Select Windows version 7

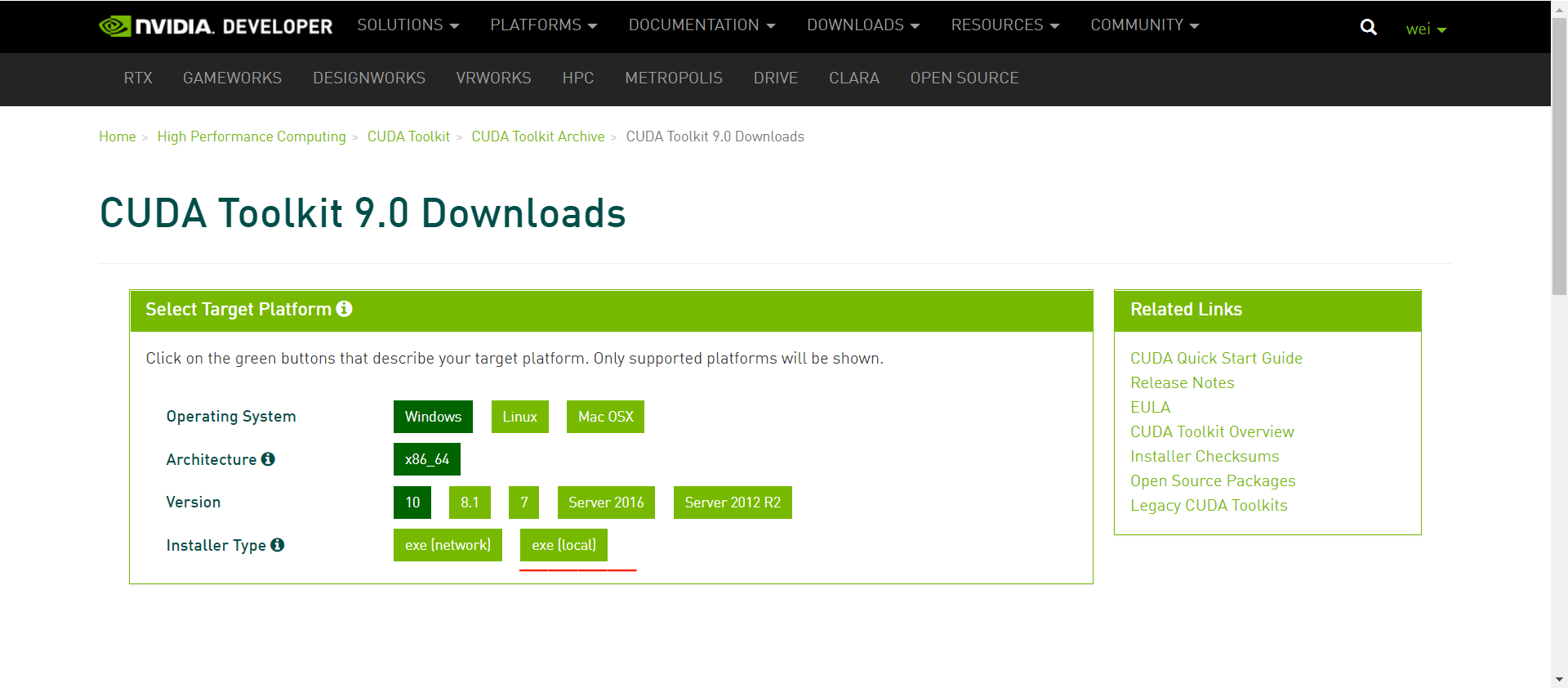(523, 503)
